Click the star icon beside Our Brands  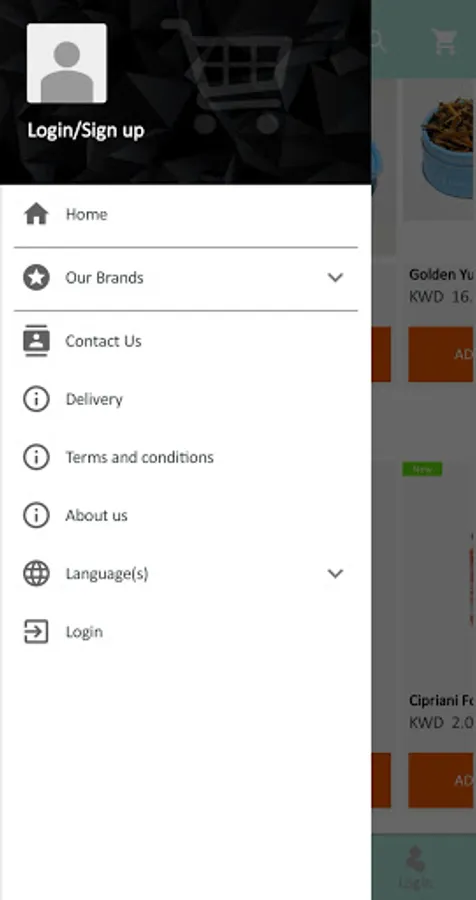click(36, 278)
